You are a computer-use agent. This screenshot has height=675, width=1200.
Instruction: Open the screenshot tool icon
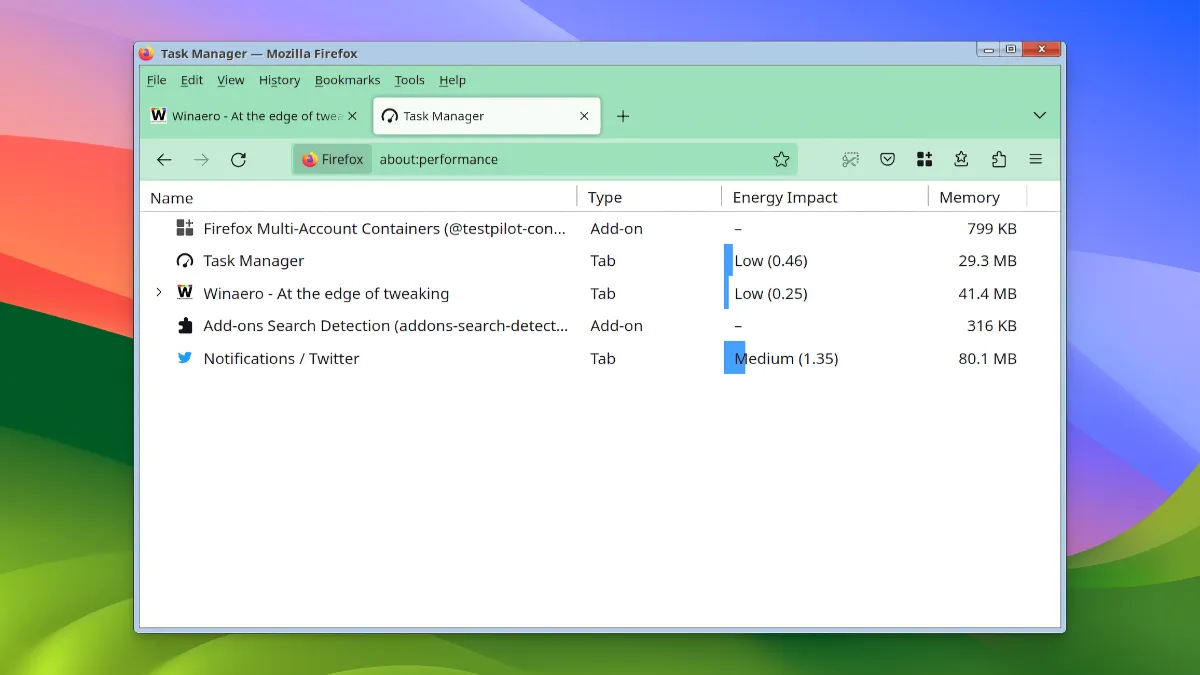tap(850, 160)
